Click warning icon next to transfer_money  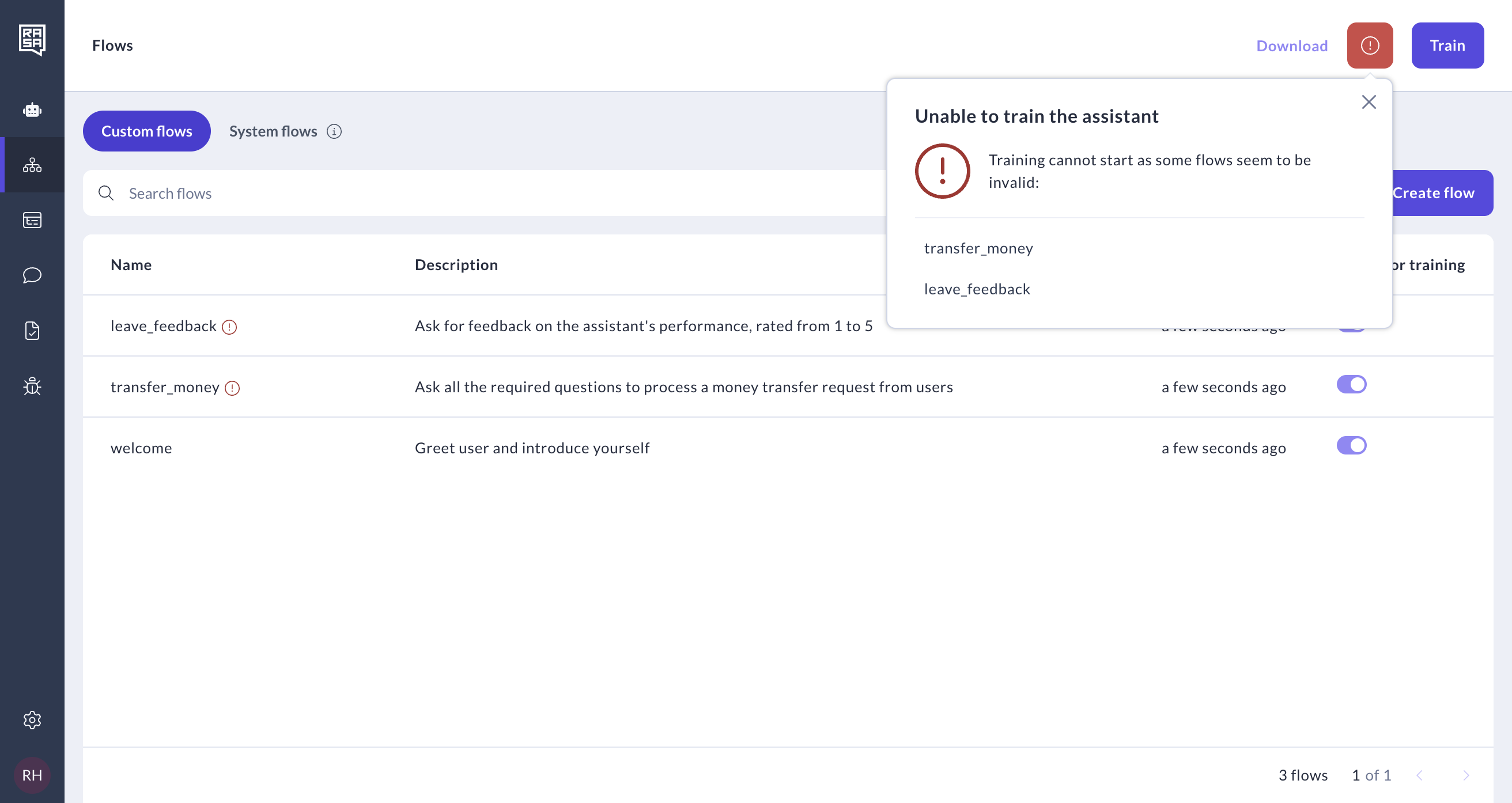pos(232,388)
